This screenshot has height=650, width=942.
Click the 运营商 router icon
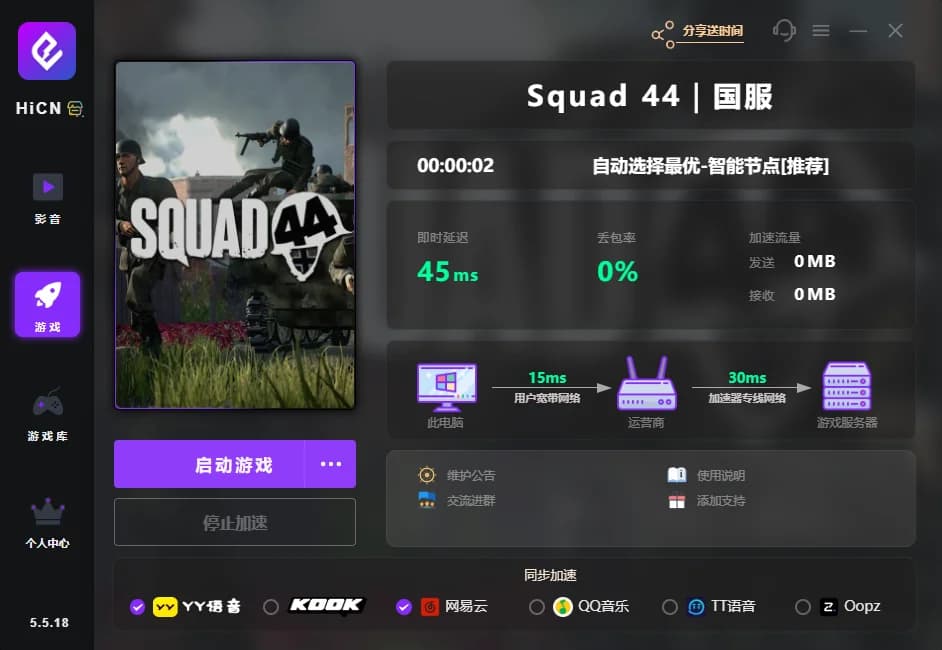pyautogui.click(x=646, y=383)
